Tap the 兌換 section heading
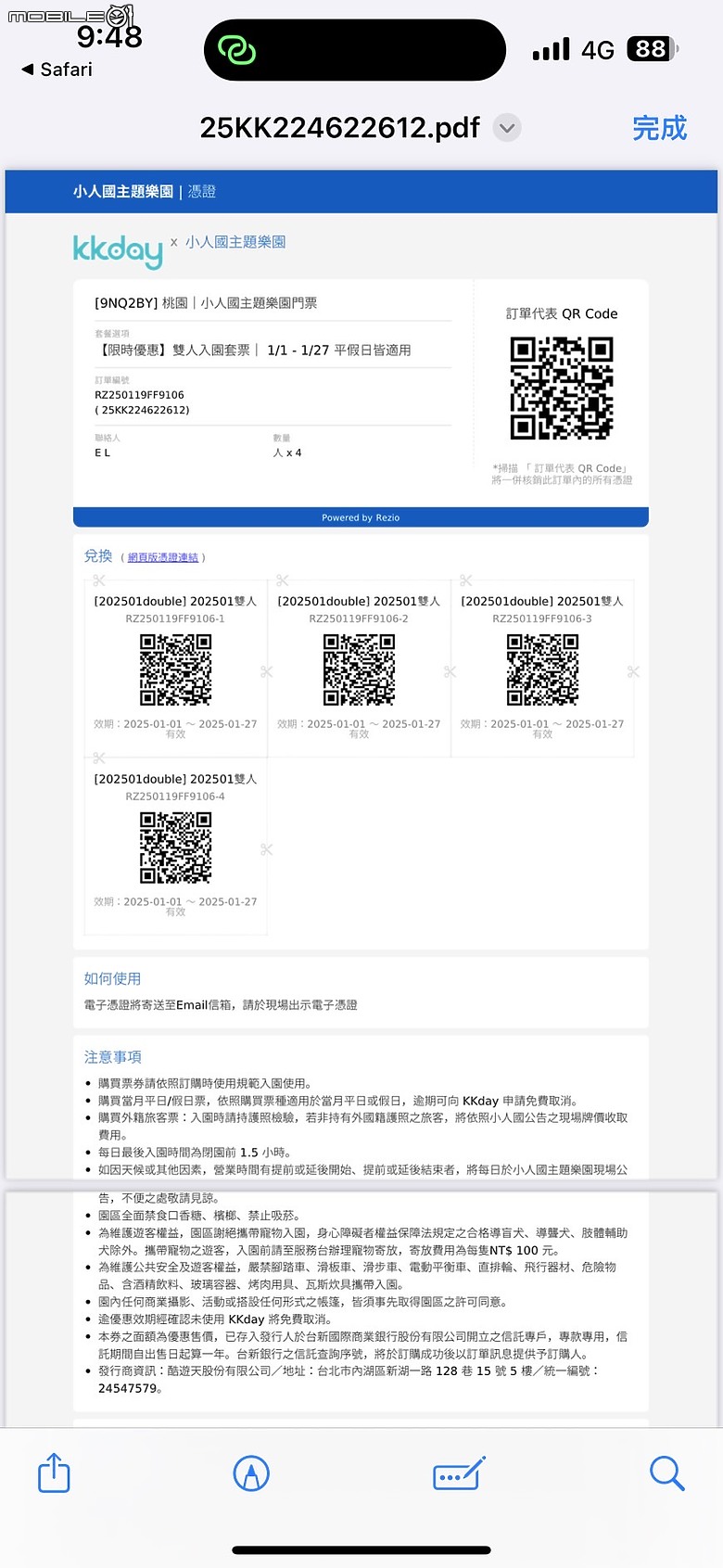Screen dimensions: 723x1568 [98, 555]
